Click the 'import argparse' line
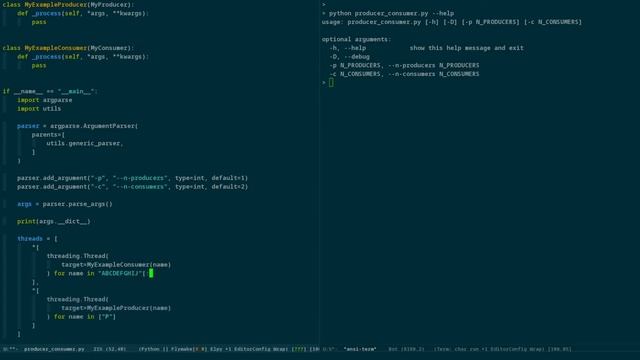 click(44, 100)
